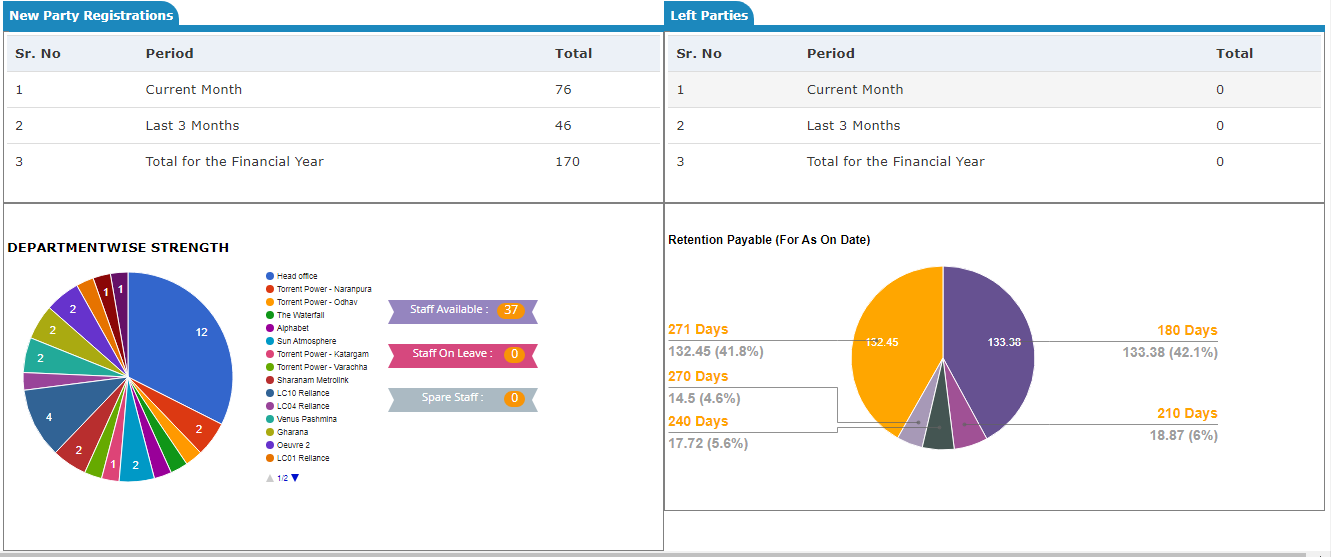Click the Alphabet legend marker
The width and height of the screenshot is (1331, 557).
[x=270, y=328]
